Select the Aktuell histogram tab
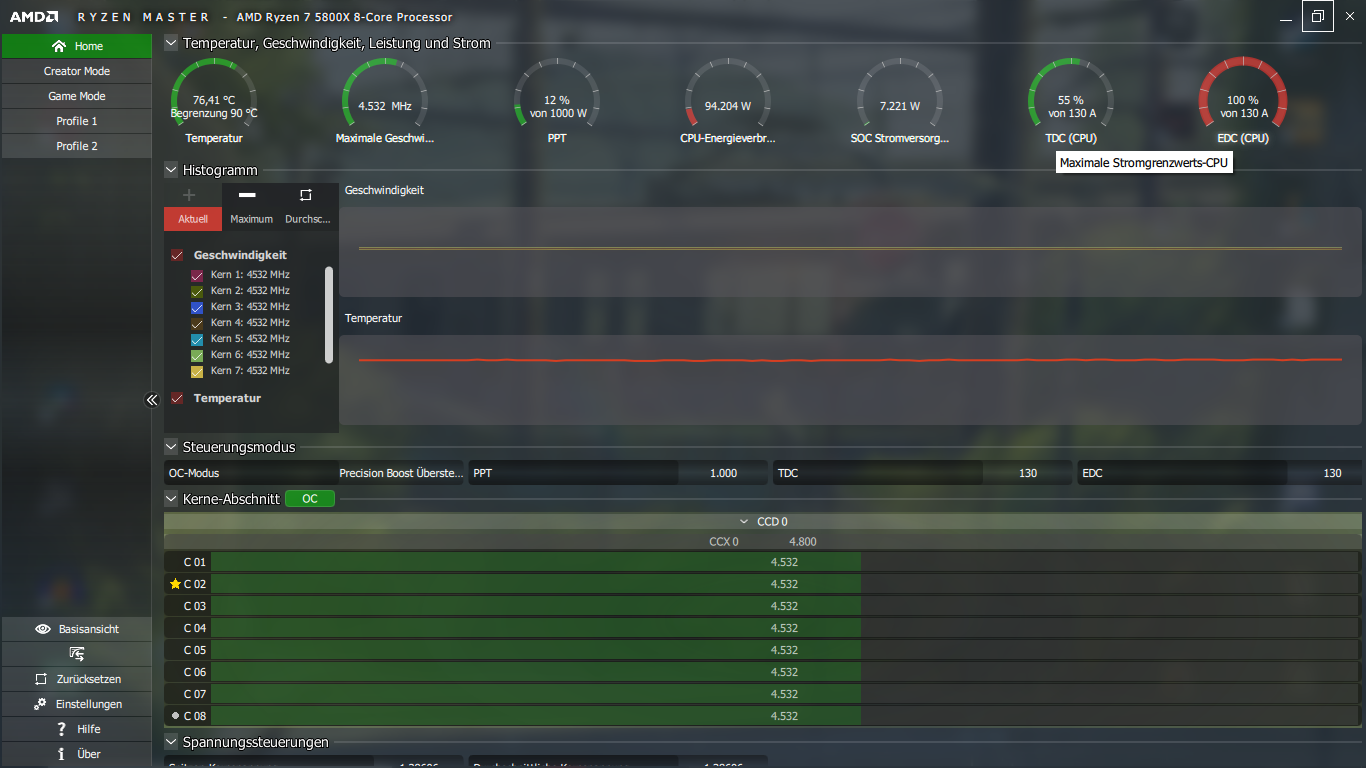The width and height of the screenshot is (1366, 768). (193, 219)
